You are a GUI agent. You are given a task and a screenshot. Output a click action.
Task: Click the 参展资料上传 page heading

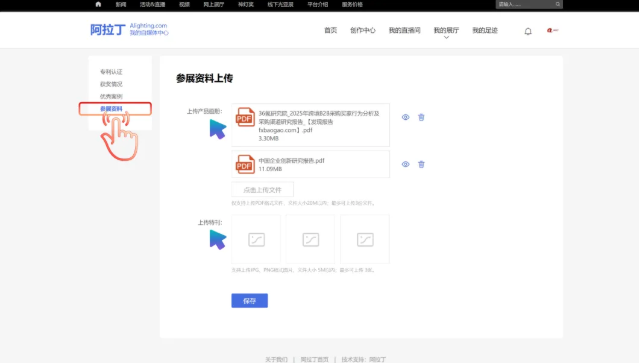click(x=204, y=78)
